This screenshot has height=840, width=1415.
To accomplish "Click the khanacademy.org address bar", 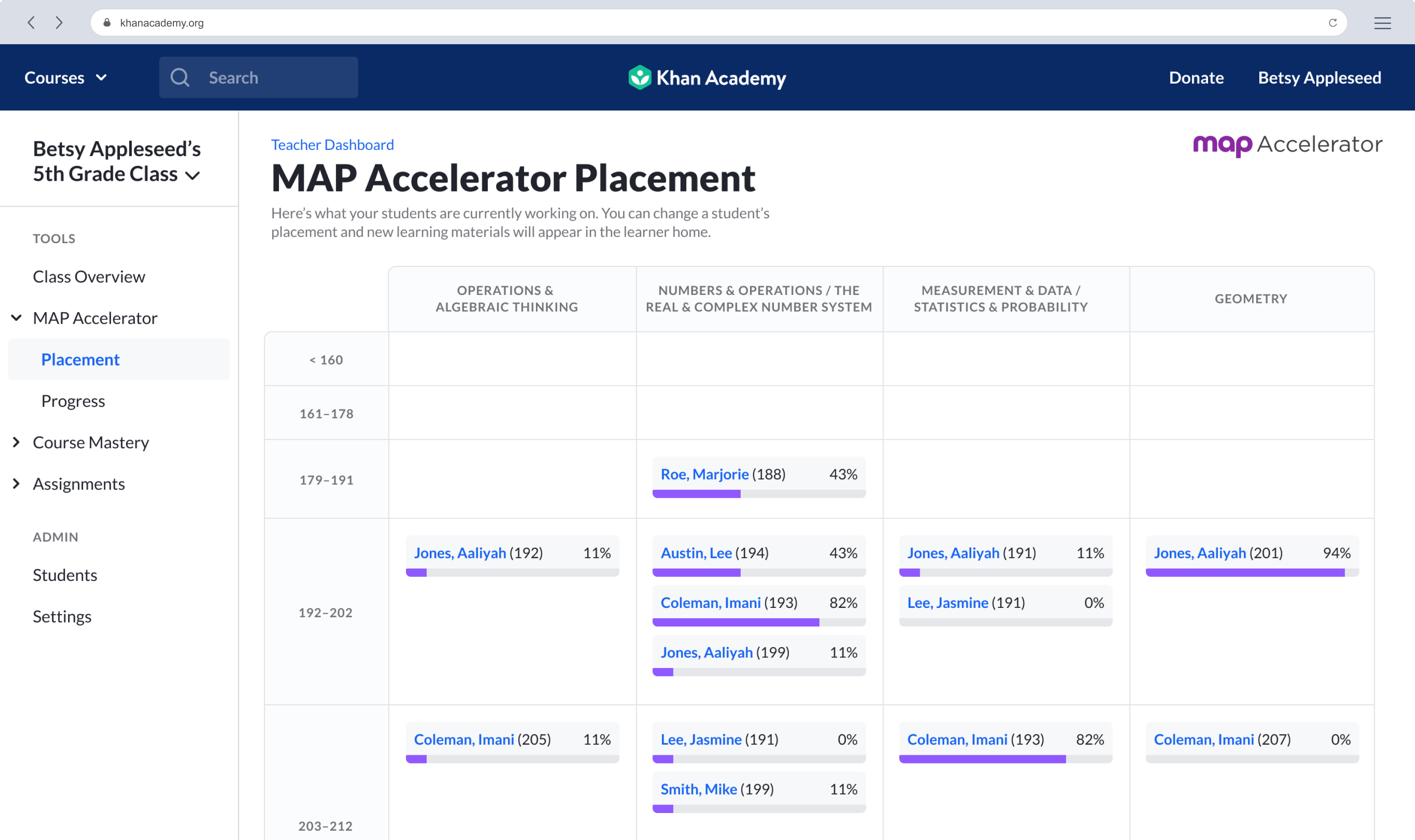I will [718, 23].
